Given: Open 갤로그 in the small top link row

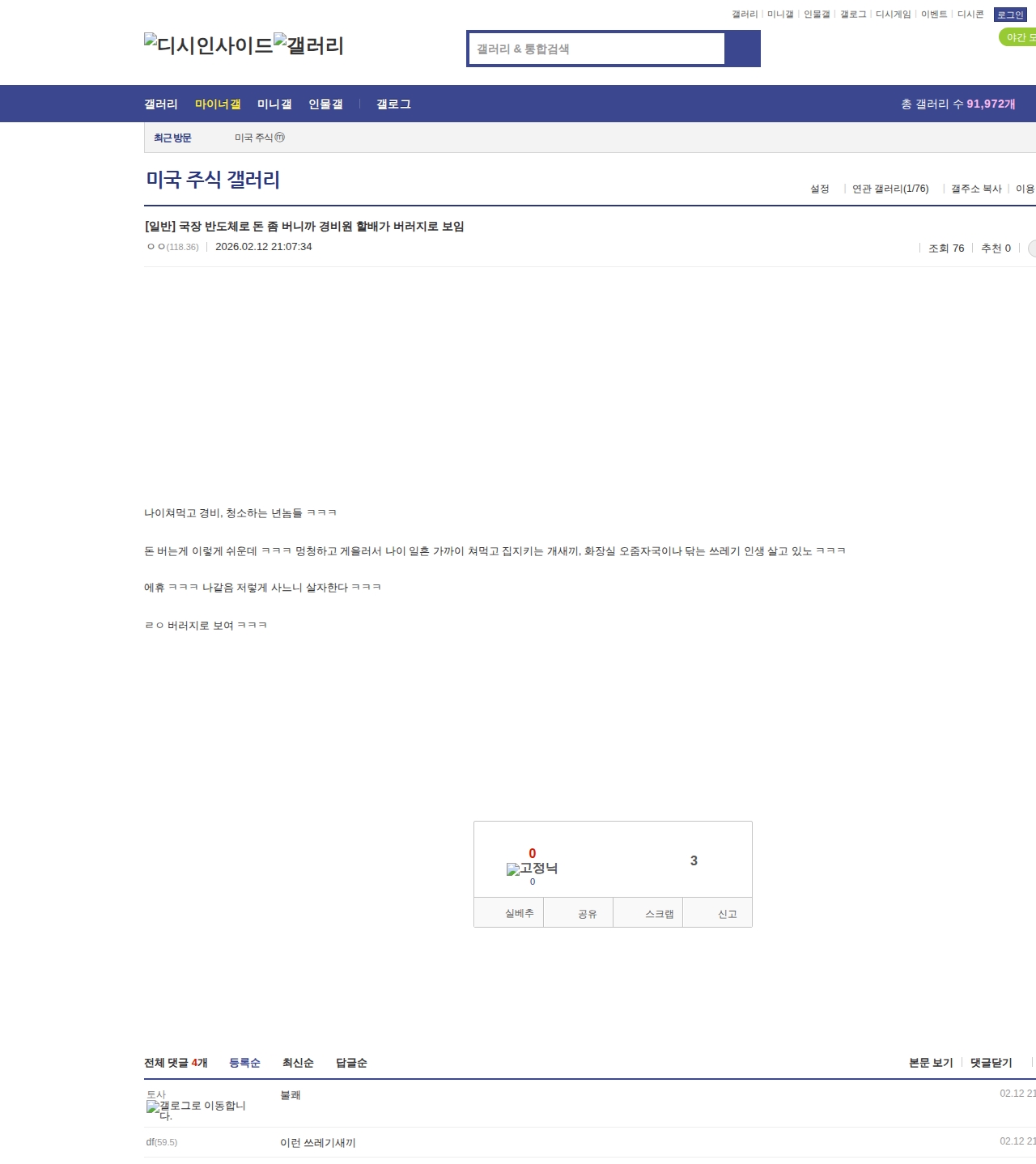Looking at the screenshot, I should 853,15.
